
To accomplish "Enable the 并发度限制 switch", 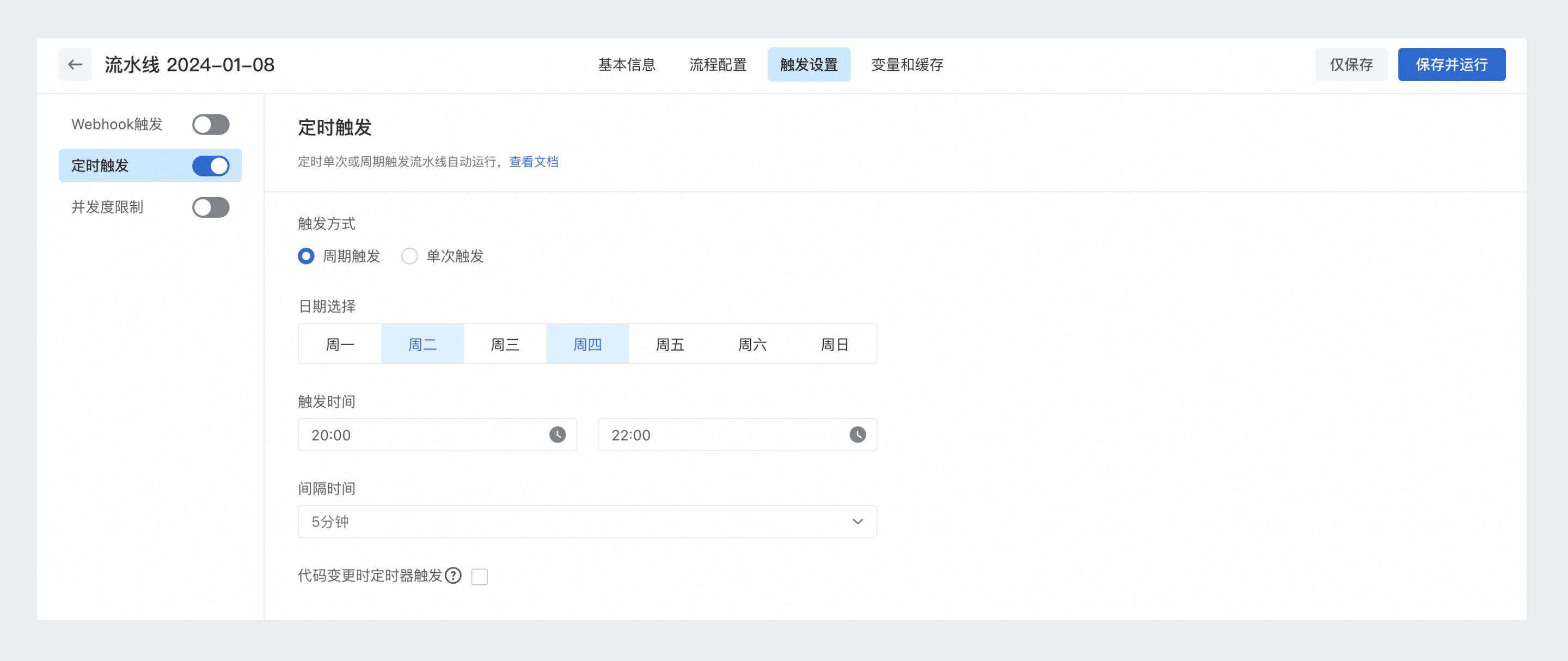I will coord(211,207).
